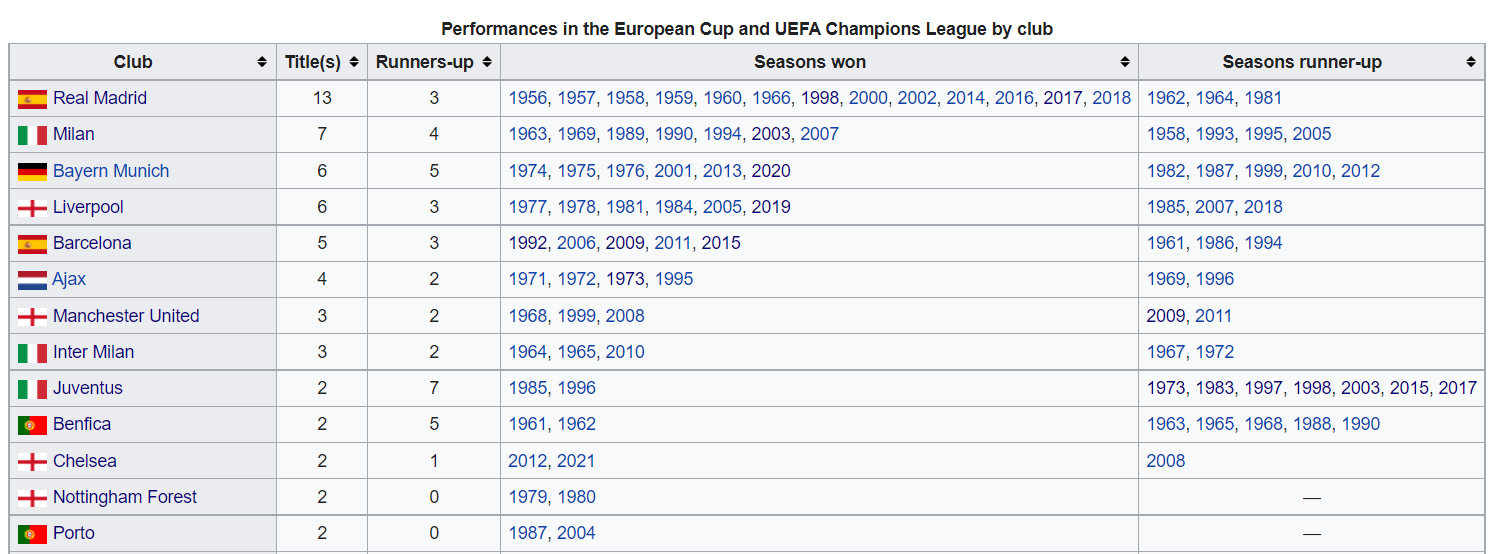This screenshot has height=554, width=1495.
Task: Click the England flag beside Nottingham Forest
Action: tap(32, 498)
